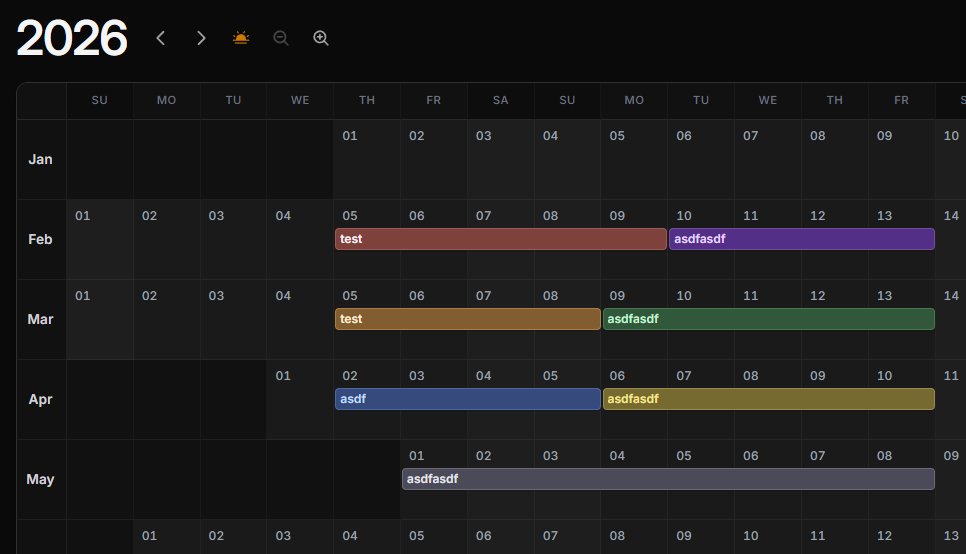Select February 01 day cell
This screenshot has height=554, width=966.
[99, 240]
